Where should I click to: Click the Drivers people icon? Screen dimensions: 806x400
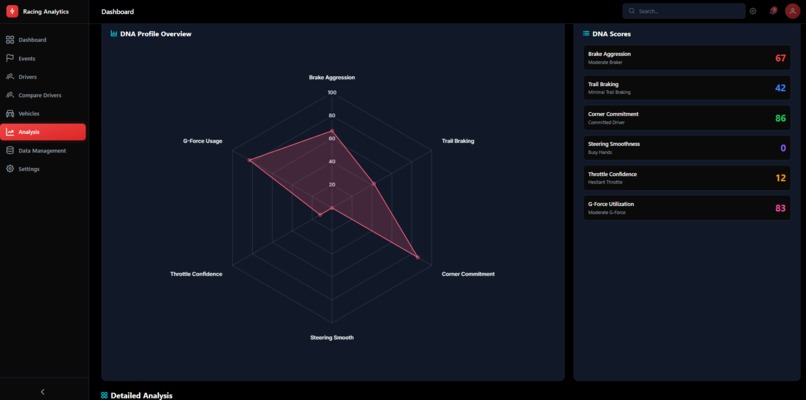10,77
